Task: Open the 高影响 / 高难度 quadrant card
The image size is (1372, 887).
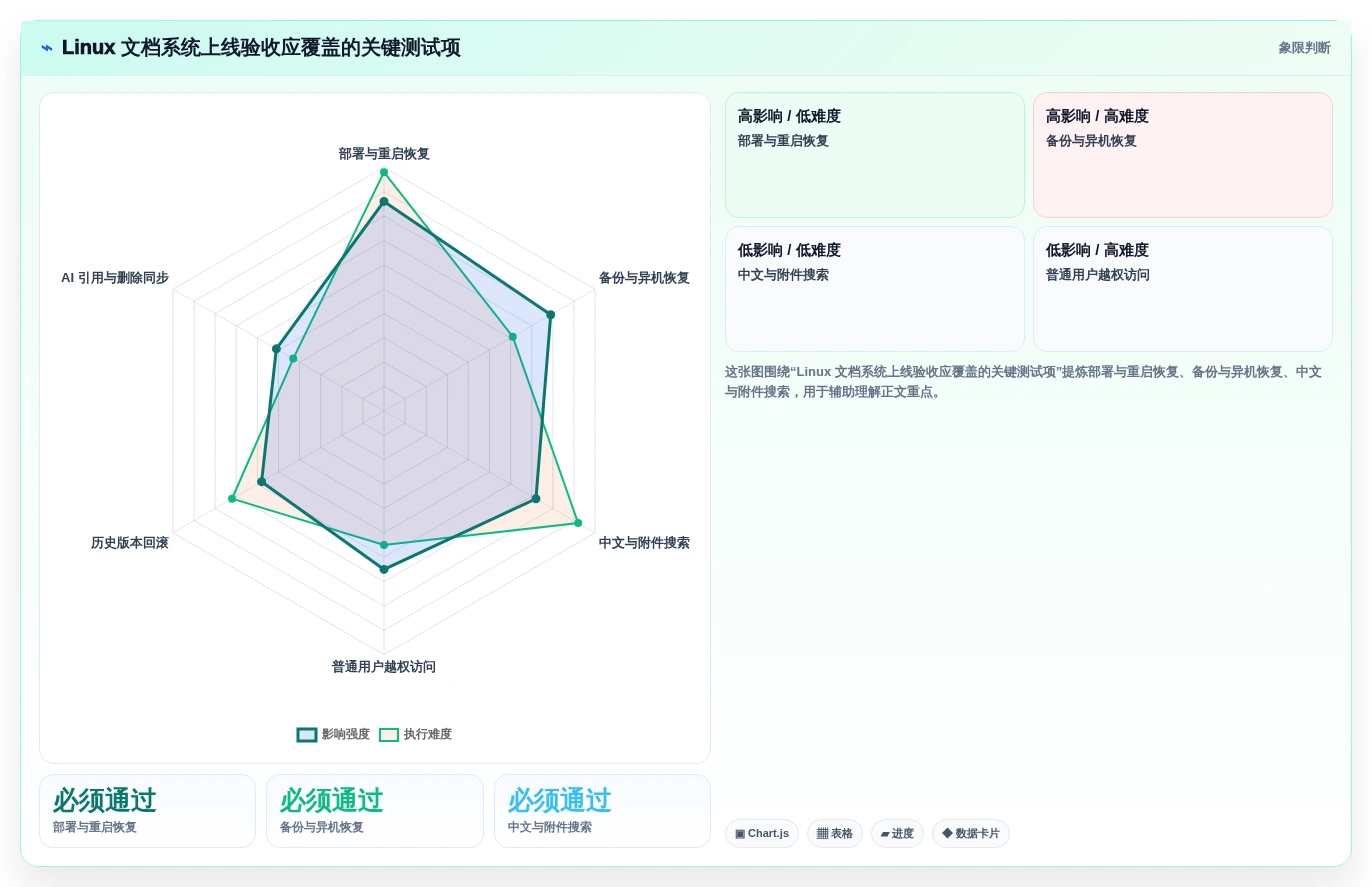Action: 1183,155
